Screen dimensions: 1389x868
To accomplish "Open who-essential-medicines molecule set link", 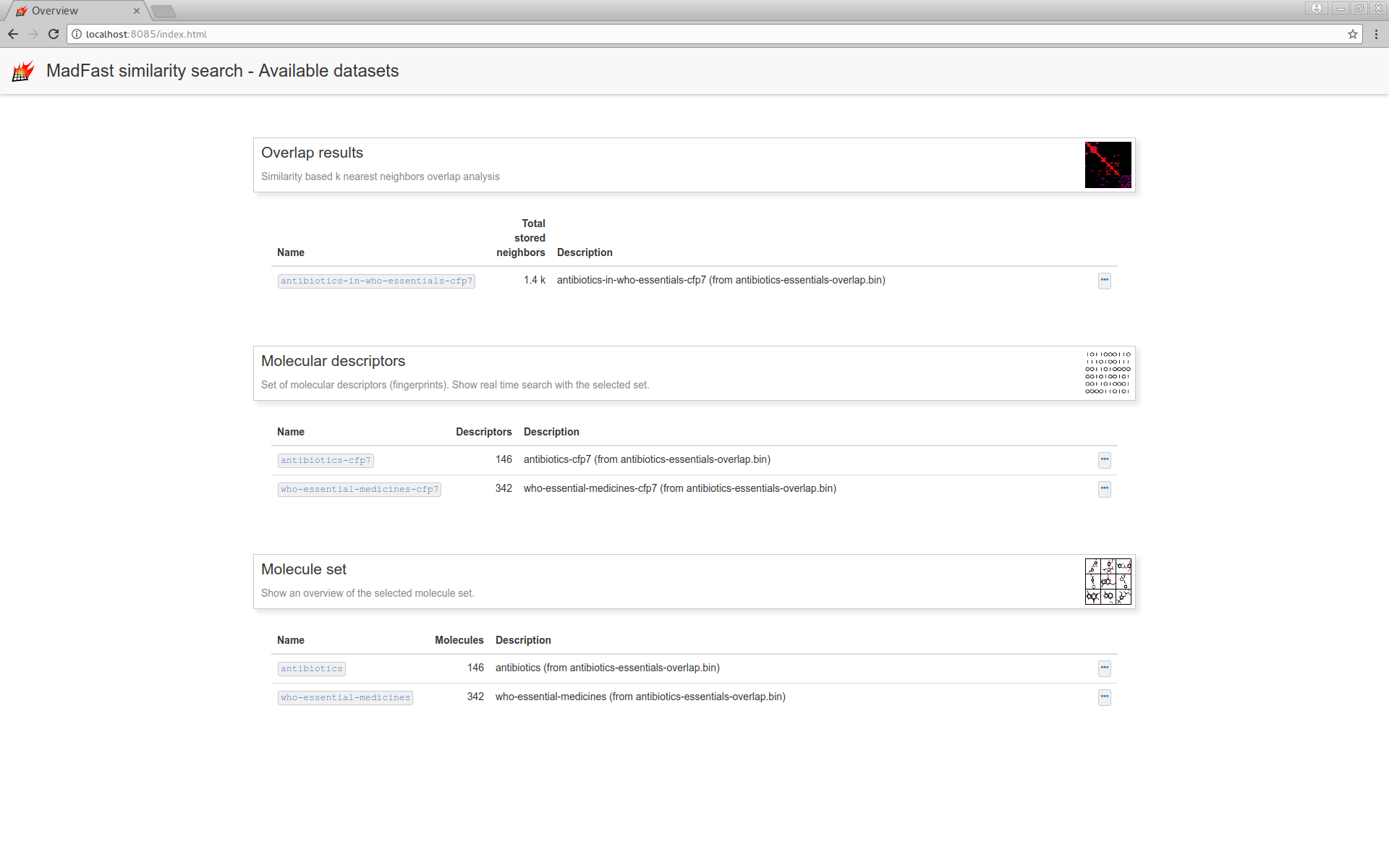I will (345, 698).
